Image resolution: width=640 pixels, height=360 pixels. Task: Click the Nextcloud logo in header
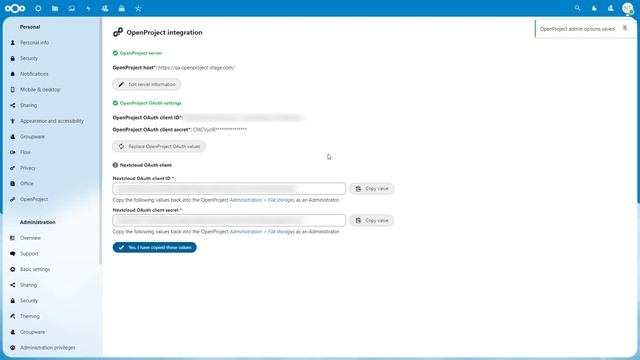coord(15,8)
